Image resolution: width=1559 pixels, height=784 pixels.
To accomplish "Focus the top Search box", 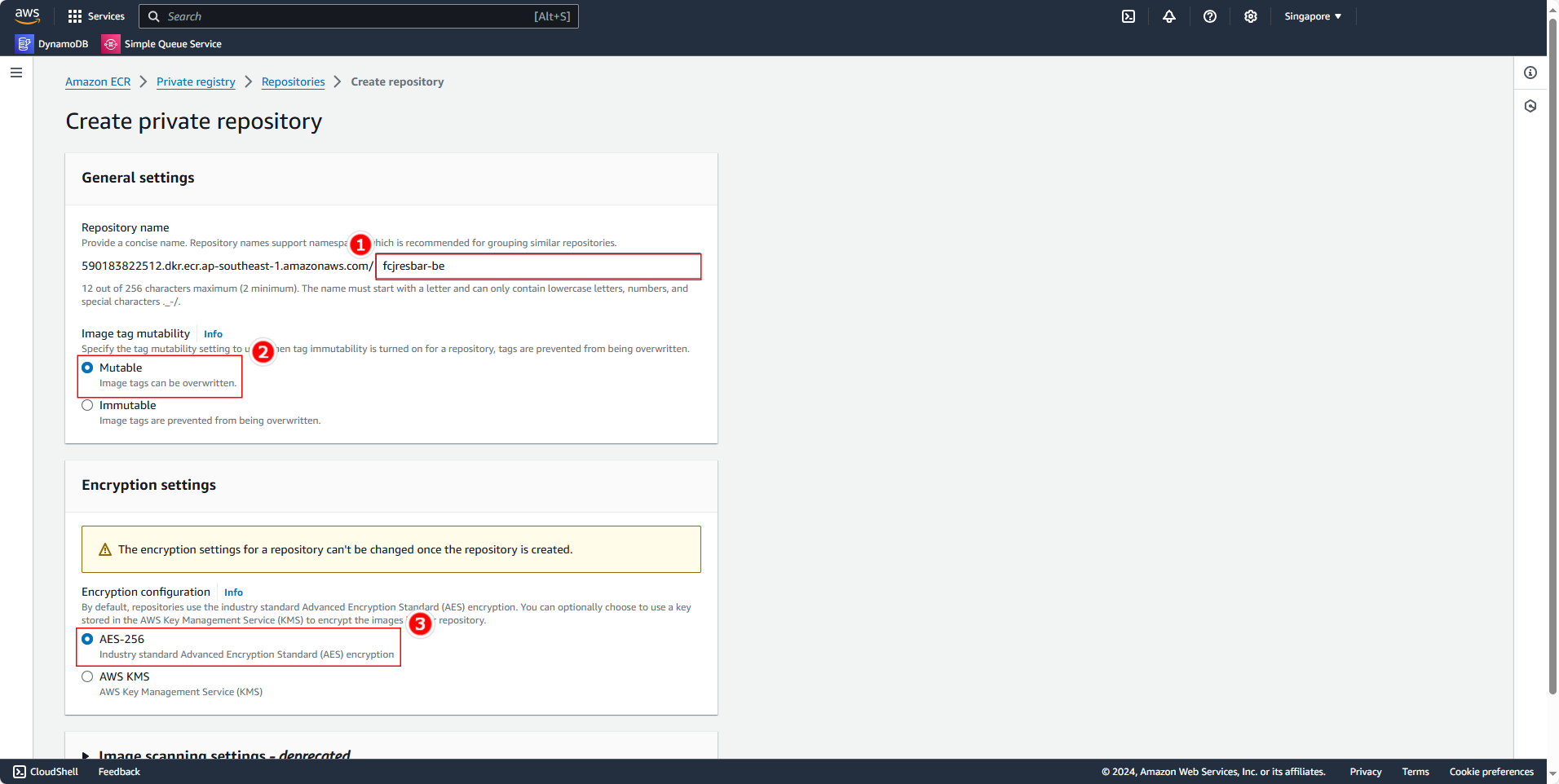I will 359,16.
